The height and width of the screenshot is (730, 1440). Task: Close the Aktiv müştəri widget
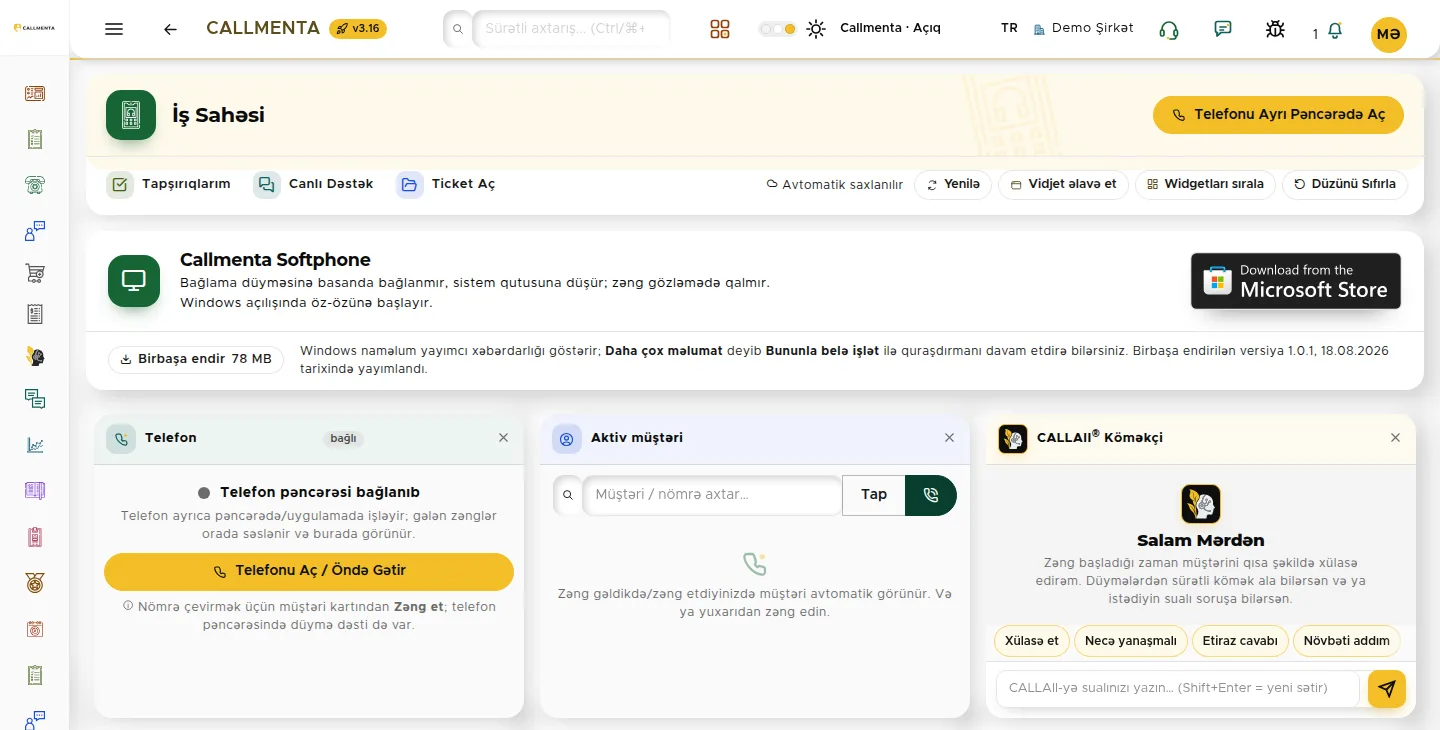point(949,438)
